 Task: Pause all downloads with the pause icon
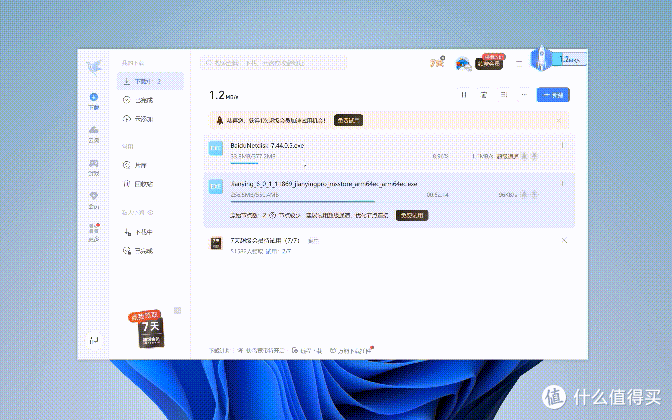464,95
